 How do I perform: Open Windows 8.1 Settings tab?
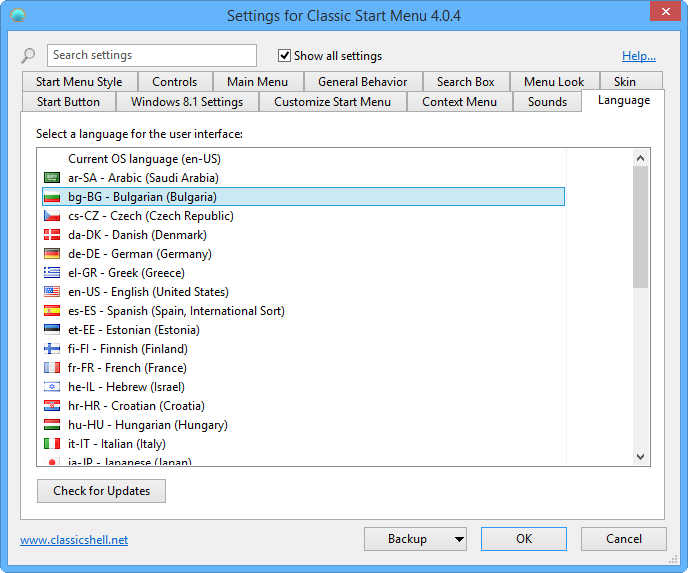point(187,102)
